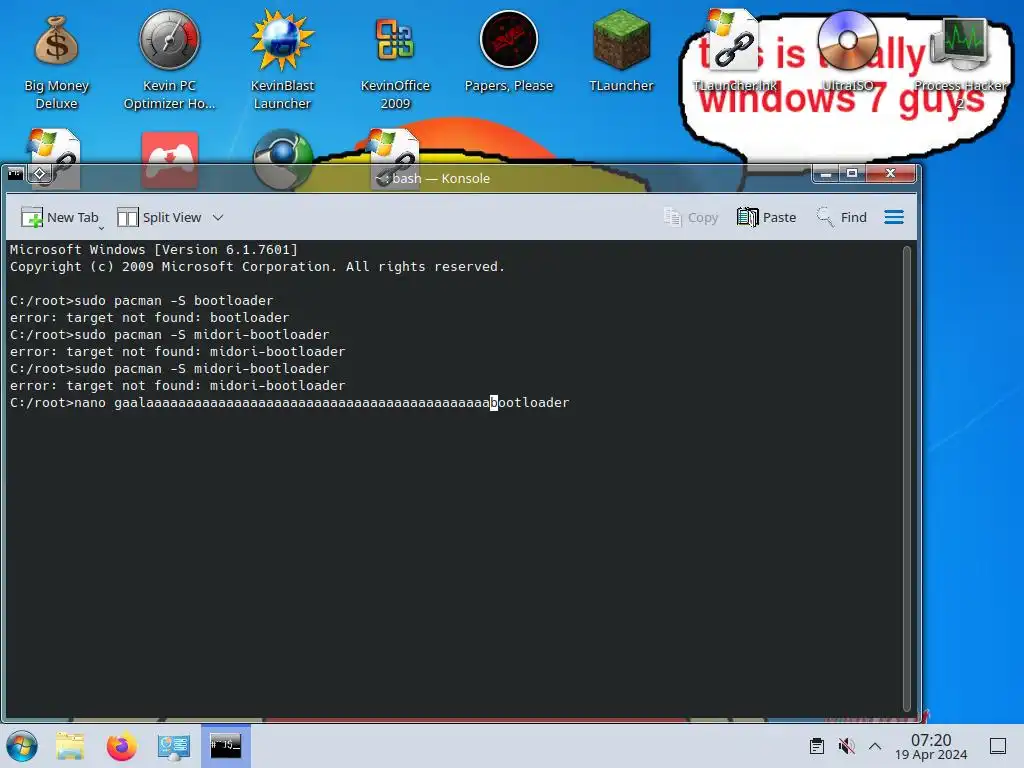1024x768 pixels.
Task: Click Copy in Konsole toolbar
Action: pos(690,217)
